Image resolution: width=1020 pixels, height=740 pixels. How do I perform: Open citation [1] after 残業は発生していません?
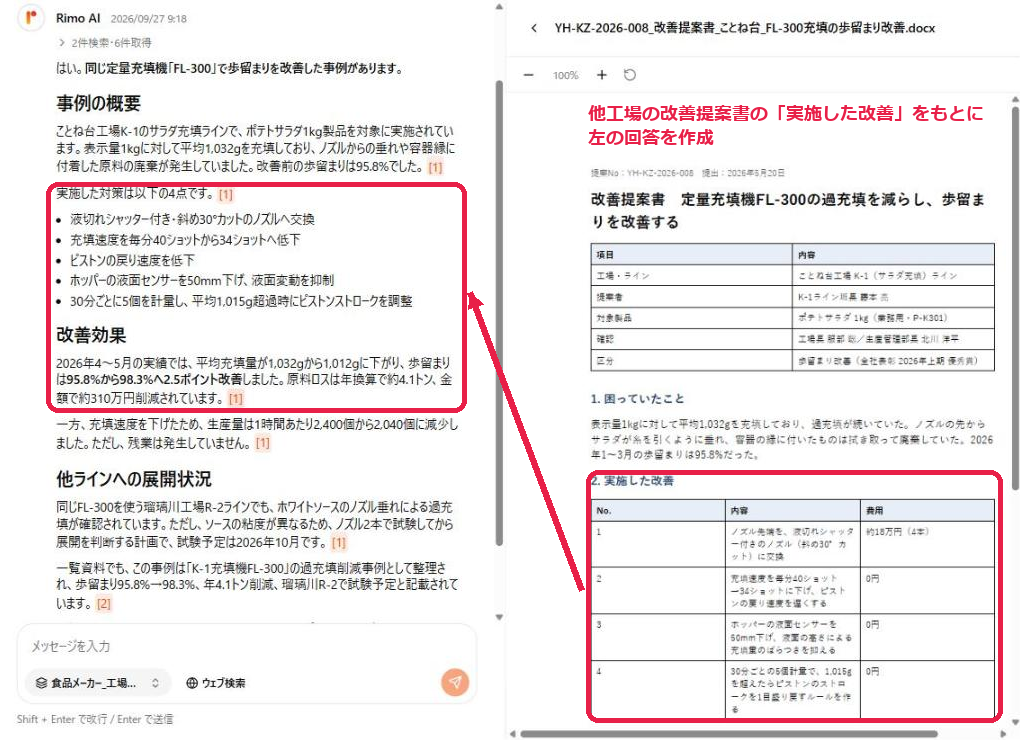(x=262, y=443)
